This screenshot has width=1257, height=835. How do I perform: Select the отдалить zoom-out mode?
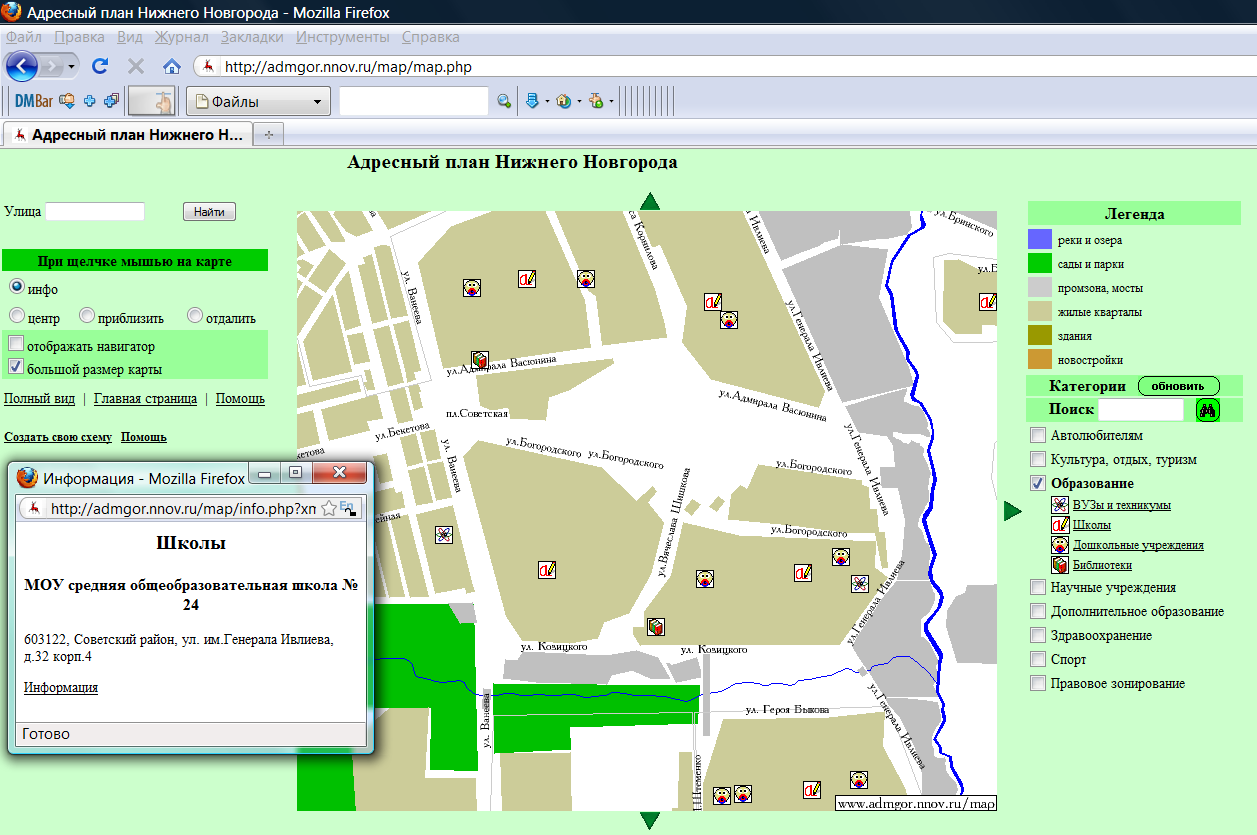point(195,316)
